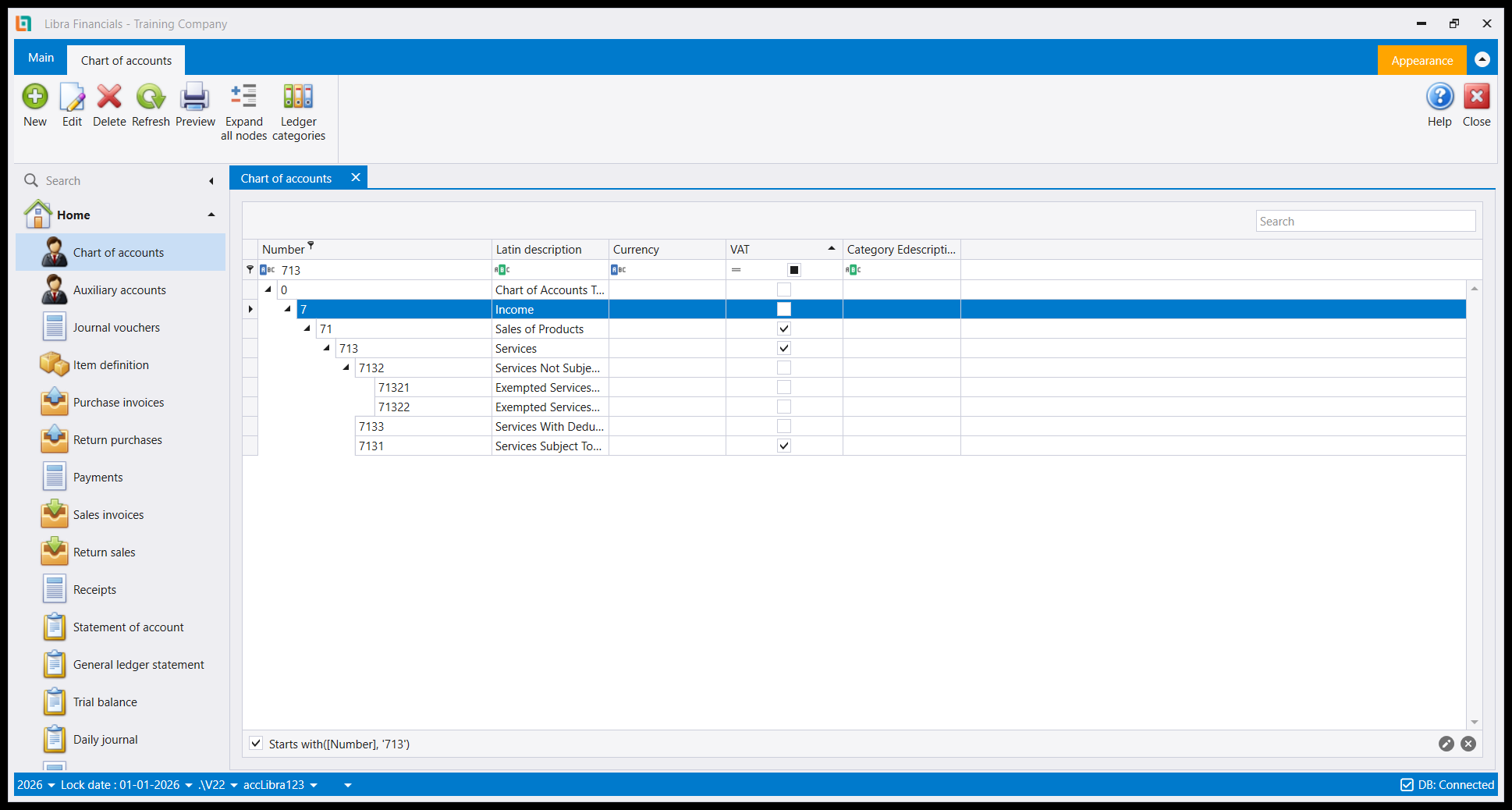This screenshot has width=1512, height=810.
Task: Open the accLibra123 database dropdown
Action: [x=281, y=785]
